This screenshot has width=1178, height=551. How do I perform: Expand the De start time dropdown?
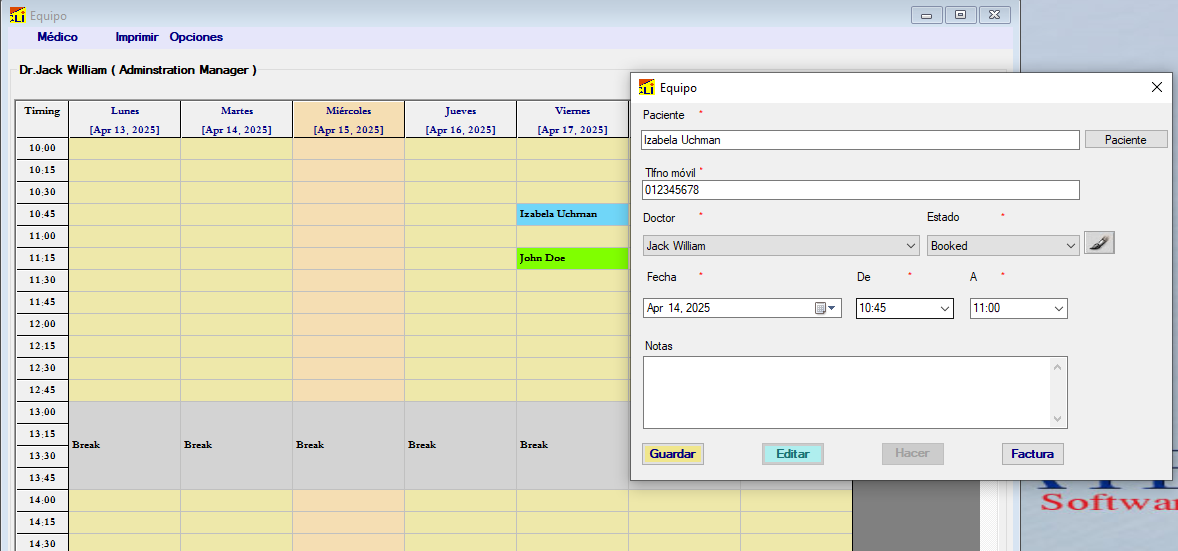[x=945, y=309]
